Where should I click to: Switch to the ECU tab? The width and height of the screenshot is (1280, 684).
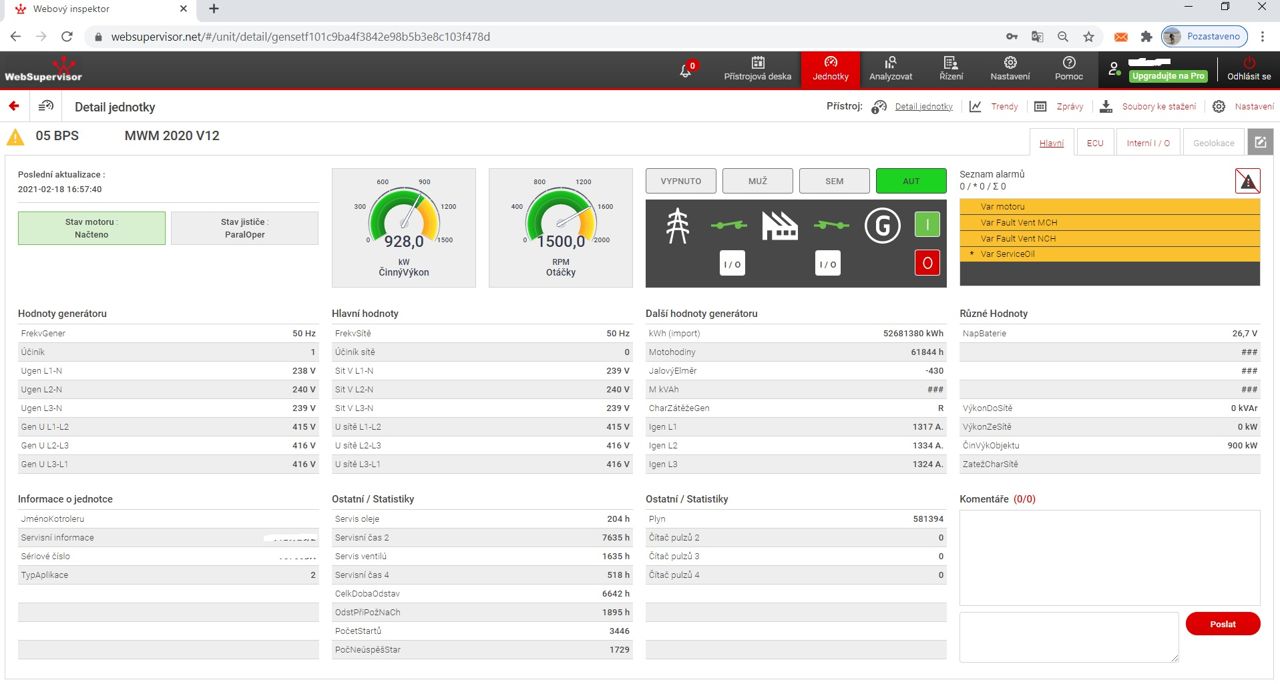pos(1095,143)
